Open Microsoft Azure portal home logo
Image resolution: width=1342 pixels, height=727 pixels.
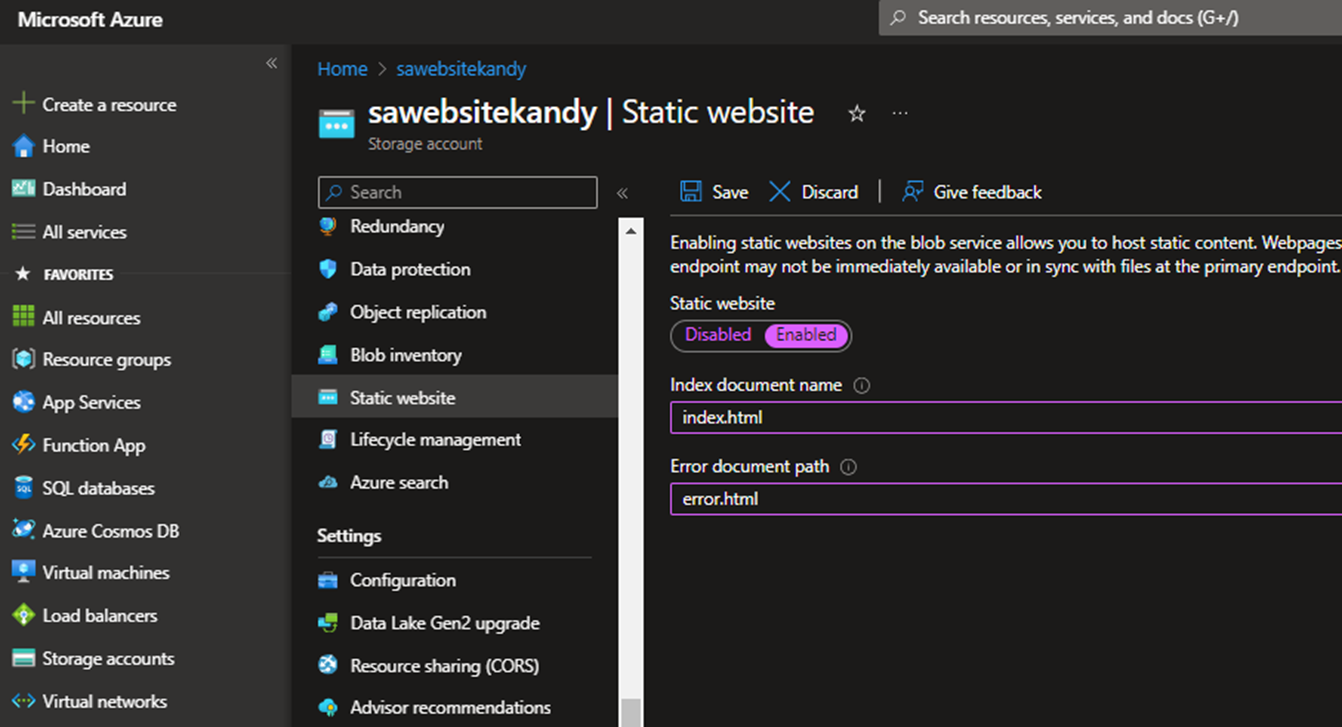(x=90, y=20)
